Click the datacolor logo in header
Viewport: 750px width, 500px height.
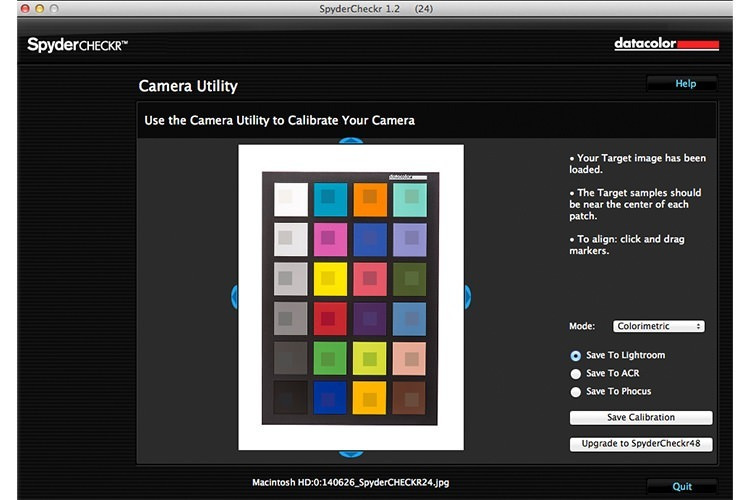[x=666, y=44]
